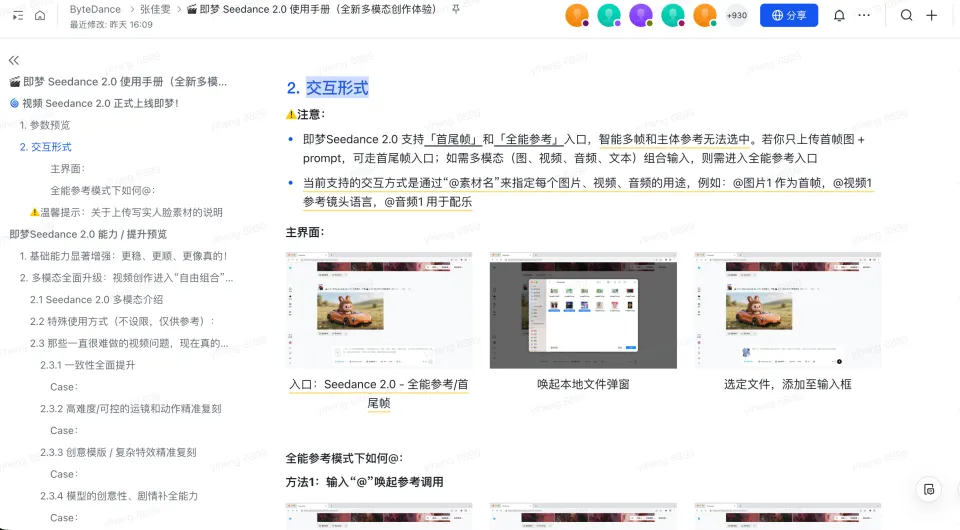Show the +930 additional collaborators
This screenshot has height=530, width=960.
click(x=737, y=15)
